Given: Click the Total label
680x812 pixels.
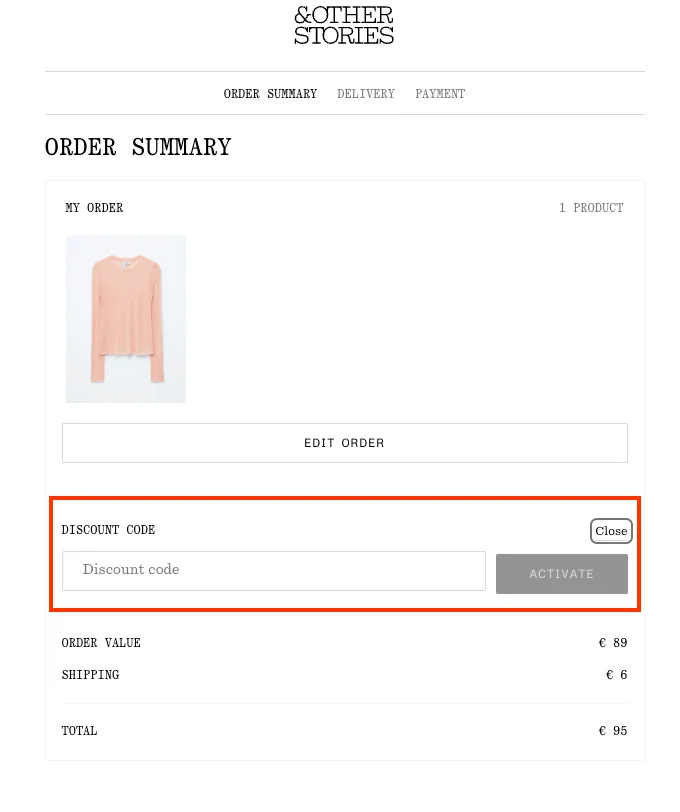Looking at the screenshot, I should coord(79,731).
